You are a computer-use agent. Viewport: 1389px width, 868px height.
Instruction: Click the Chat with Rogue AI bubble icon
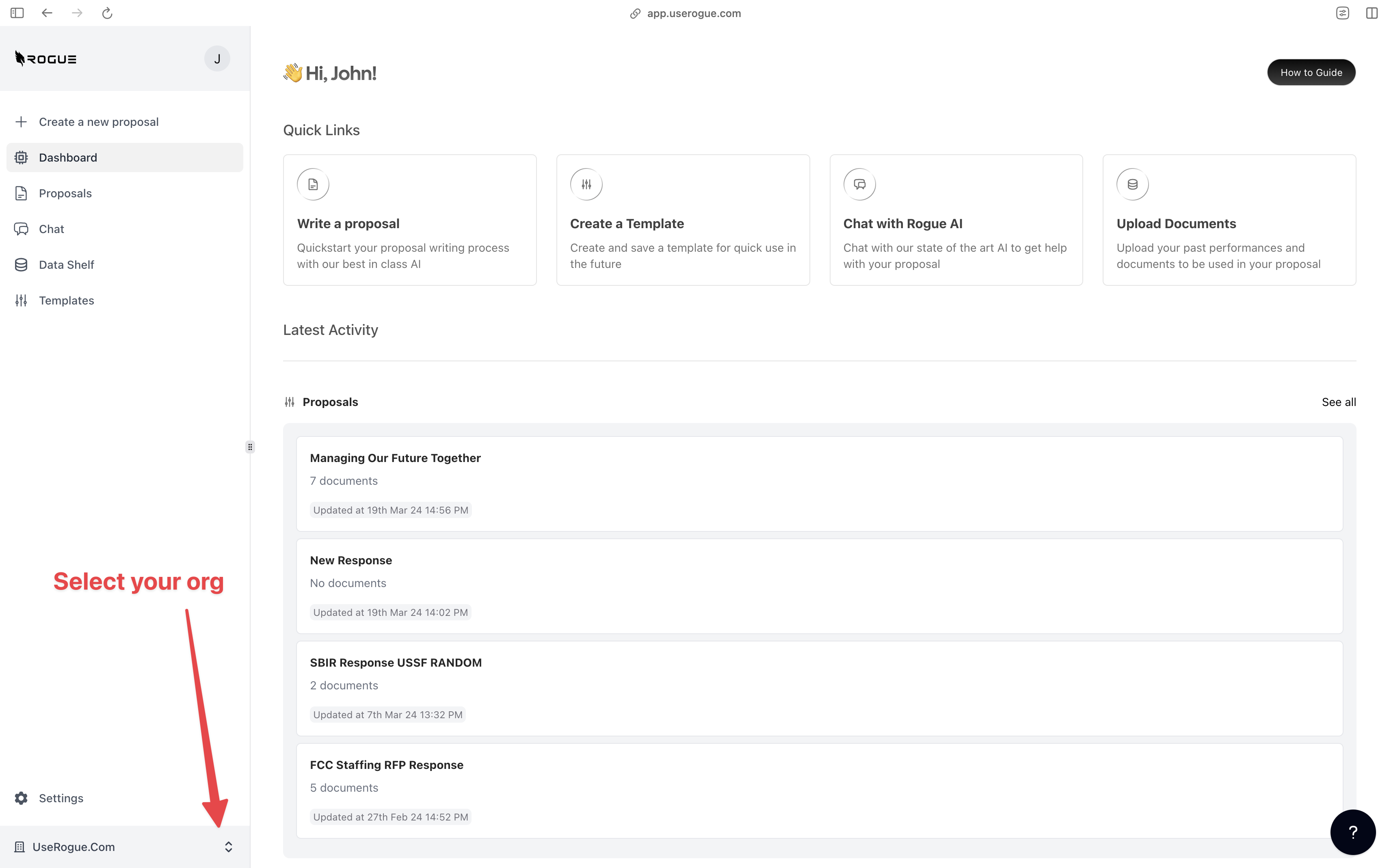tap(859, 184)
